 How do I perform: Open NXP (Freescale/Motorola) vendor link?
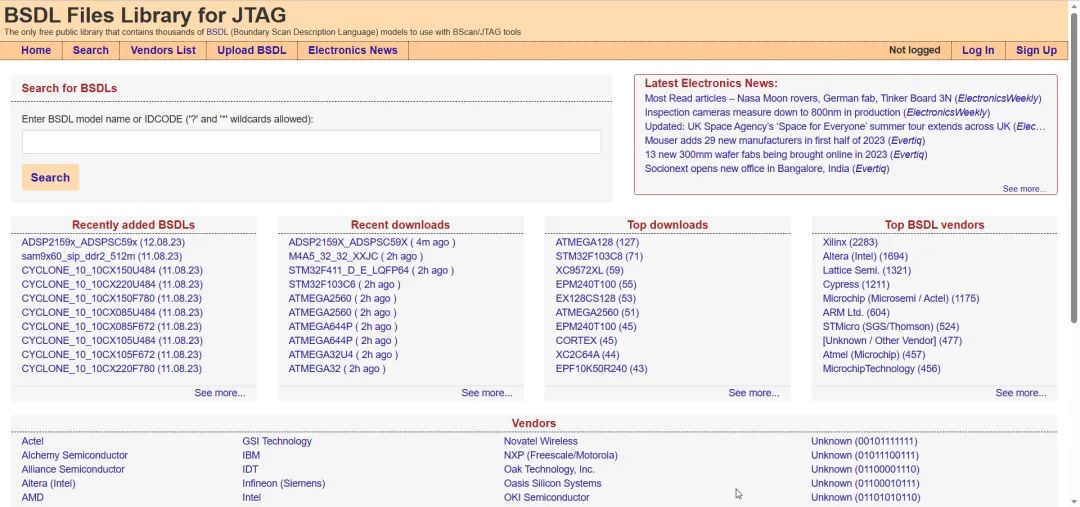561,455
